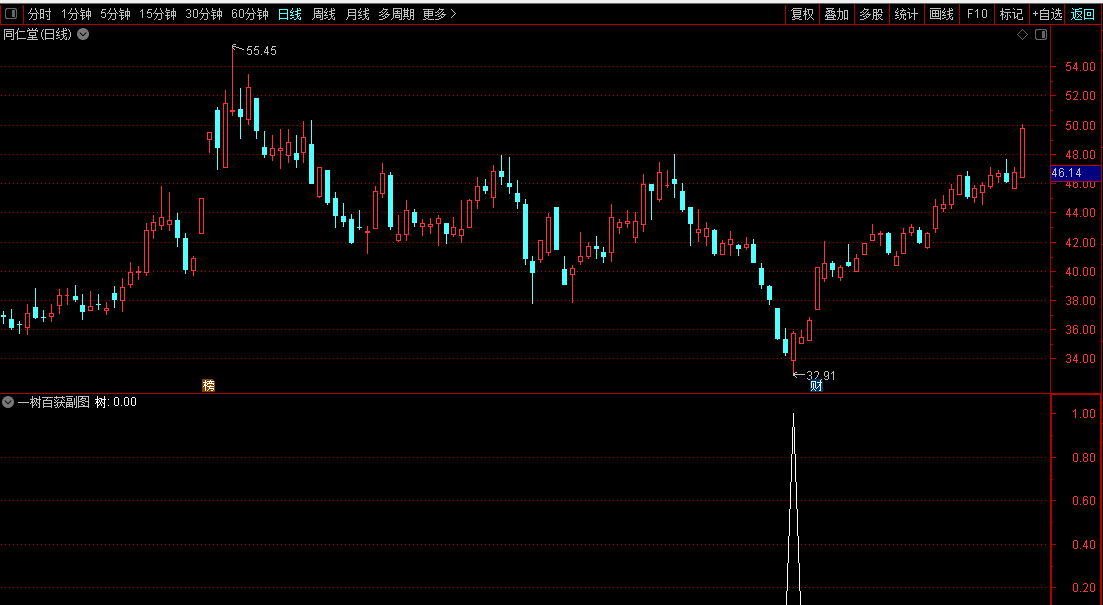Open the 一树百获副图 indicator dropdown
Image resolution: width=1103 pixels, height=605 pixels.
click(8, 402)
